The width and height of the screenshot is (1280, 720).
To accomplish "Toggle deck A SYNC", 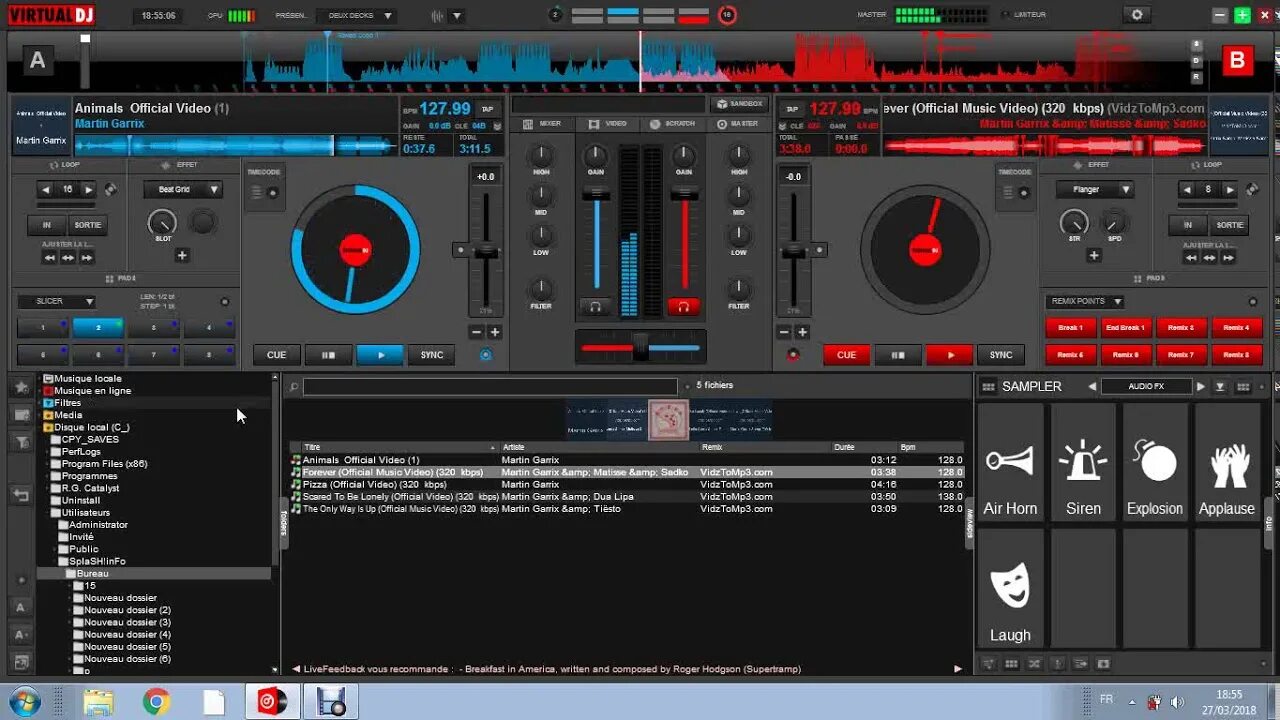I will (432, 355).
